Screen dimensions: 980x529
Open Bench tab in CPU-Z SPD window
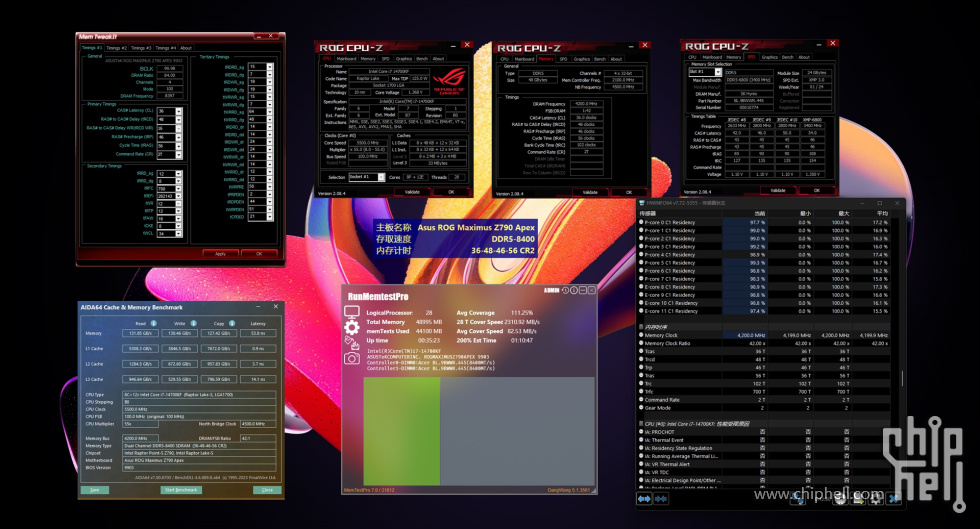click(788, 57)
